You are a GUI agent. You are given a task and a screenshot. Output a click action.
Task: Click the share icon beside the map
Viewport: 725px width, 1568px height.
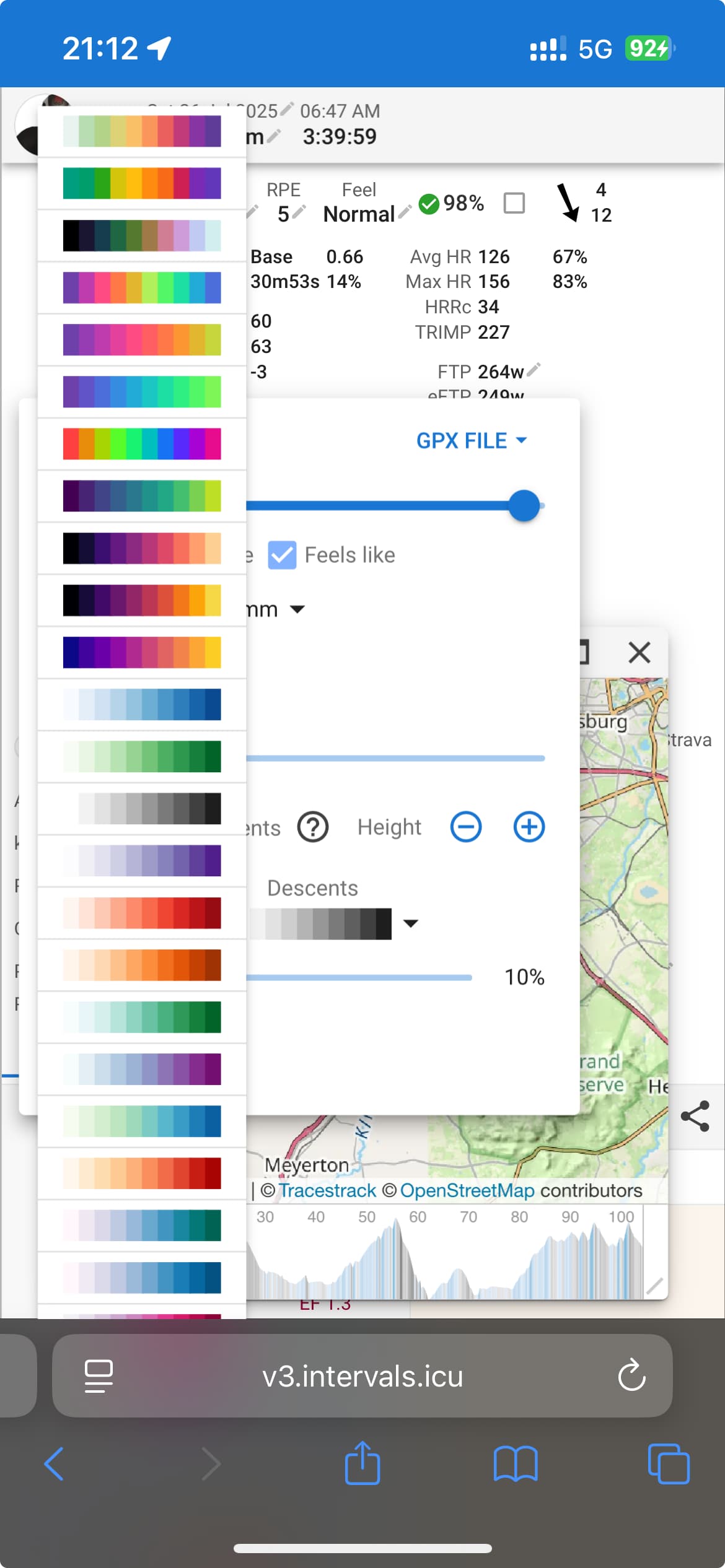pos(695,1116)
